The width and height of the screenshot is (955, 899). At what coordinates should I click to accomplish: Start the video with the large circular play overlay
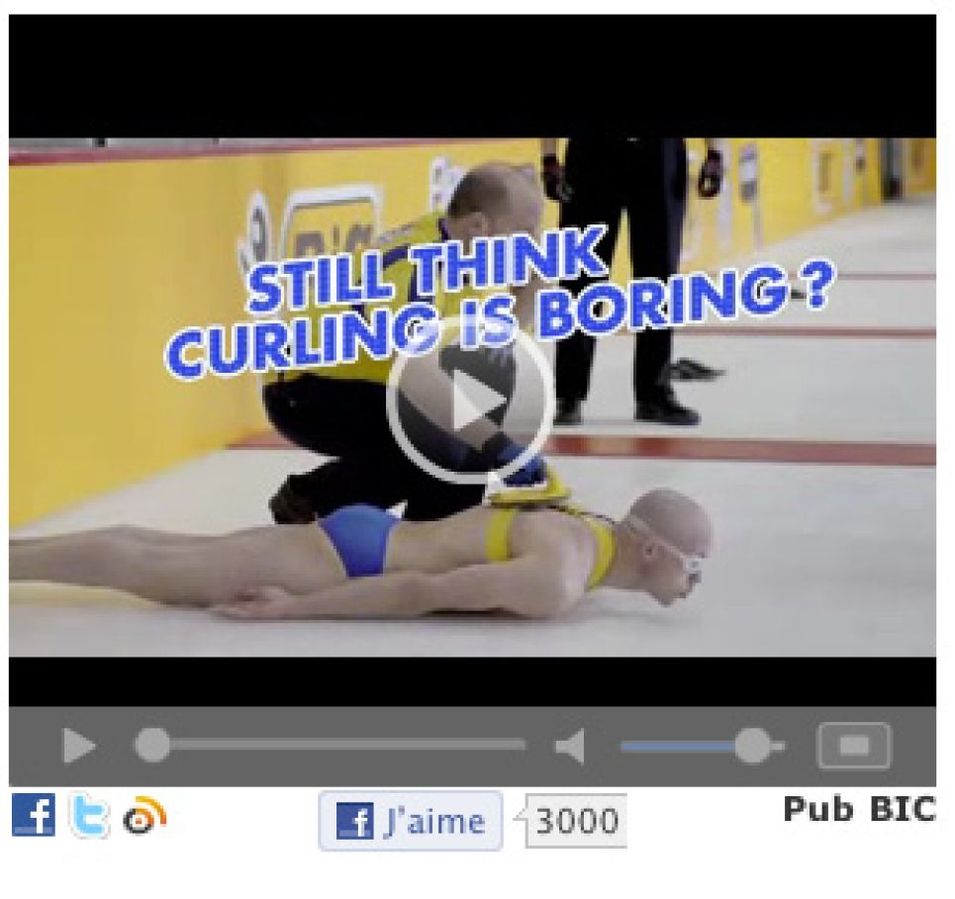tap(470, 400)
